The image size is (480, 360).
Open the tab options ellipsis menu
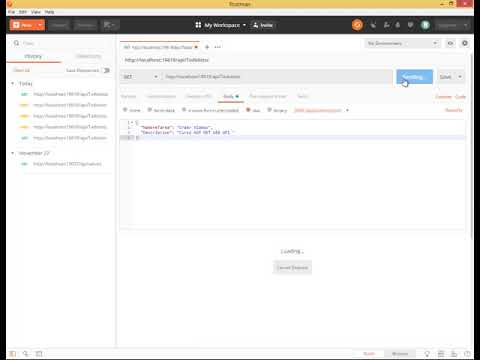pyautogui.click(x=218, y=47)
